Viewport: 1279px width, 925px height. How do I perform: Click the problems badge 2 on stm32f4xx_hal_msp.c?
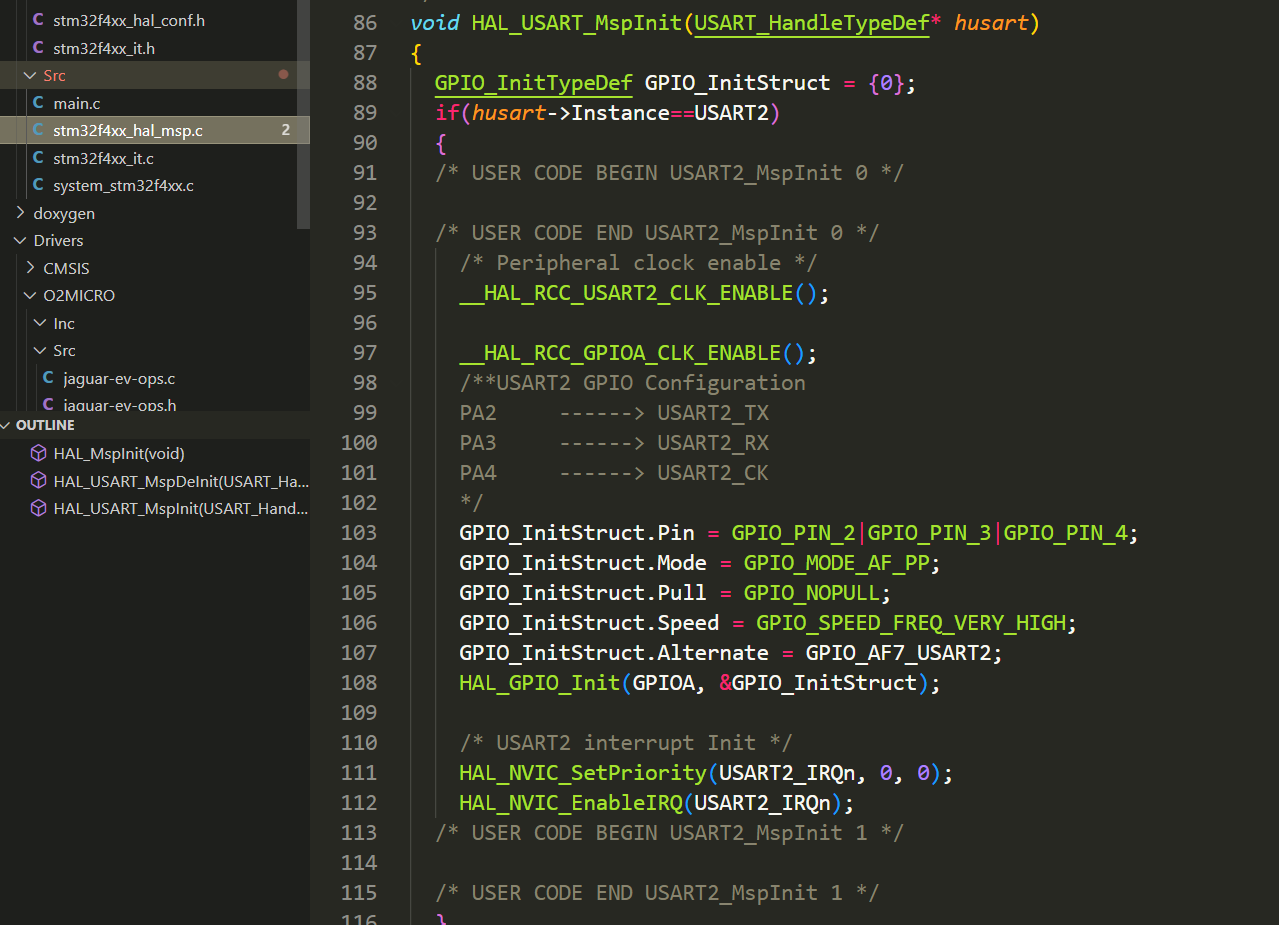[285, 130]
